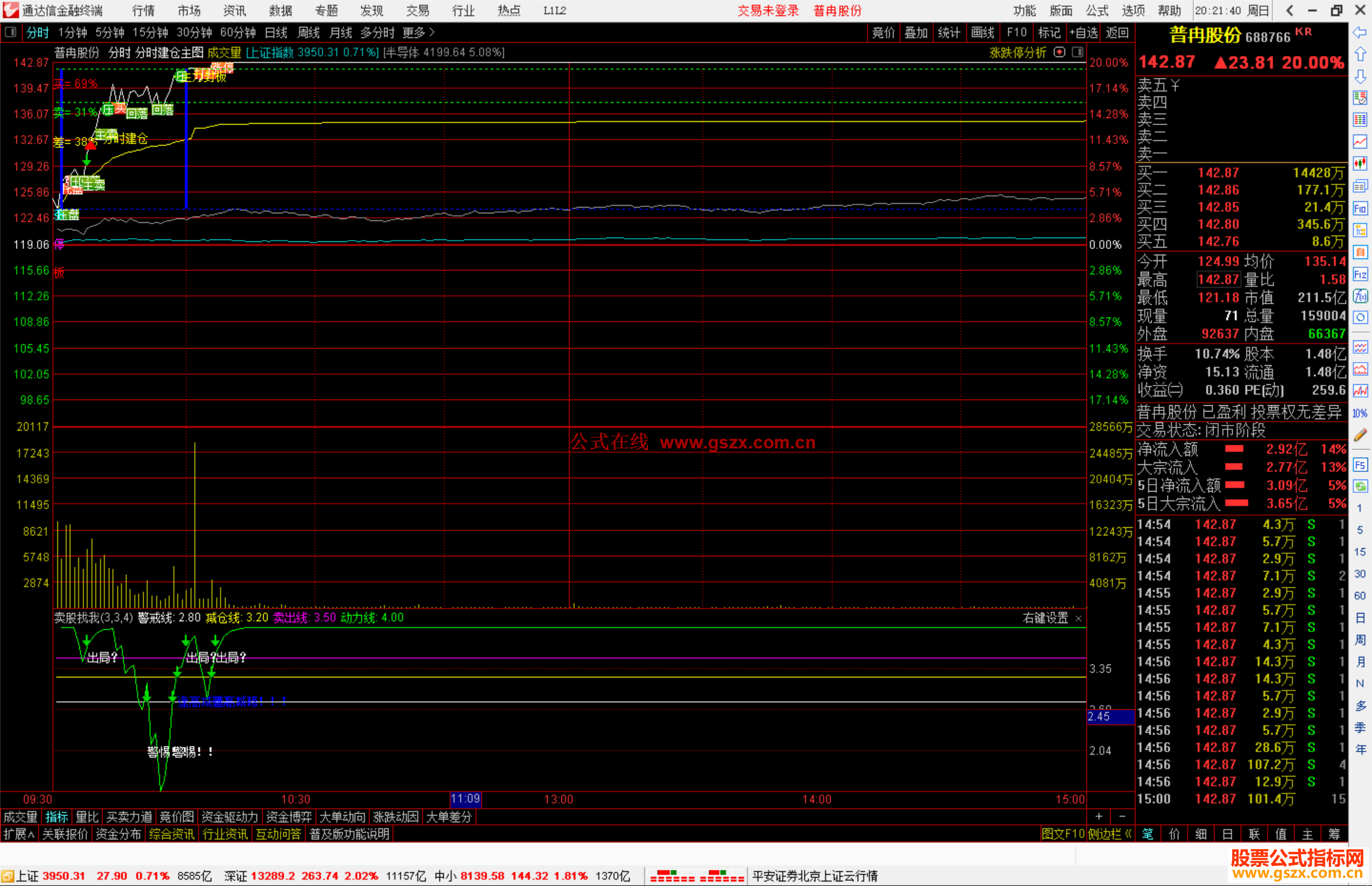Open the f(x) formula sidebar icon
The height and width of the screenshot is (886, 1372).
[x=1360, y=296]
